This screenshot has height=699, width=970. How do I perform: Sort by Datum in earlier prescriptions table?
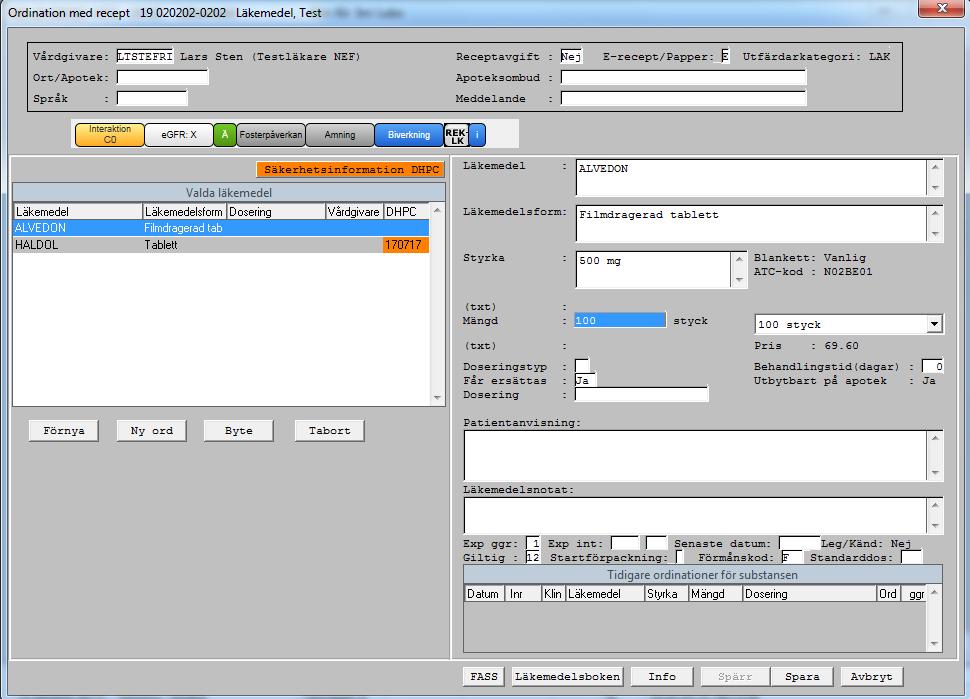[484, 594]
